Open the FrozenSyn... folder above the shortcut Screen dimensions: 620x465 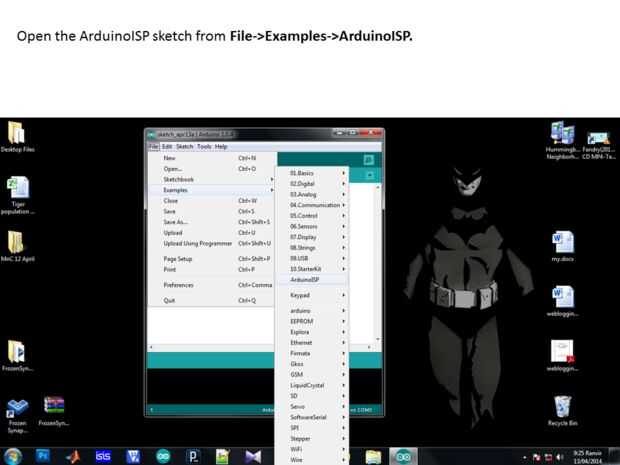pos(17,355)
